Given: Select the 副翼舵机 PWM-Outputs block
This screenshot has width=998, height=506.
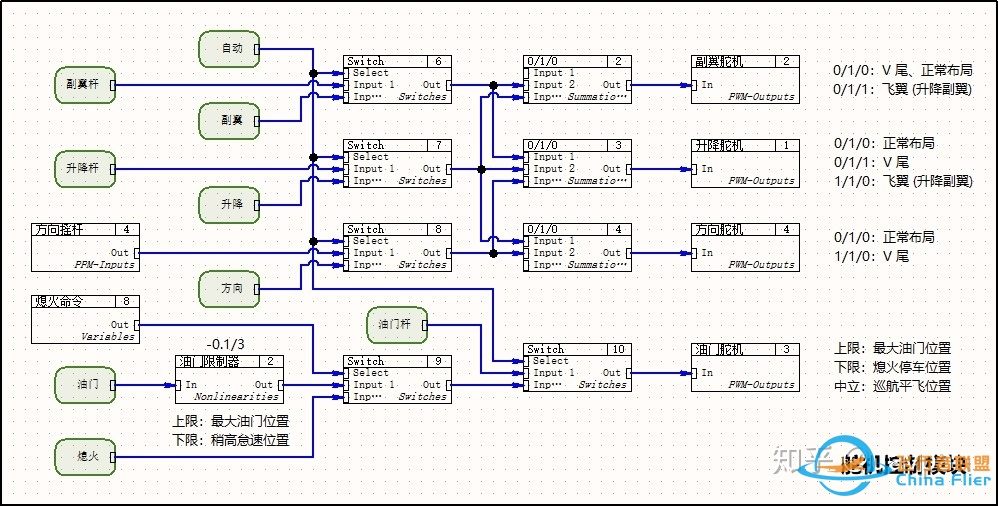Looking at the screenshot, I should click(745, 79).
